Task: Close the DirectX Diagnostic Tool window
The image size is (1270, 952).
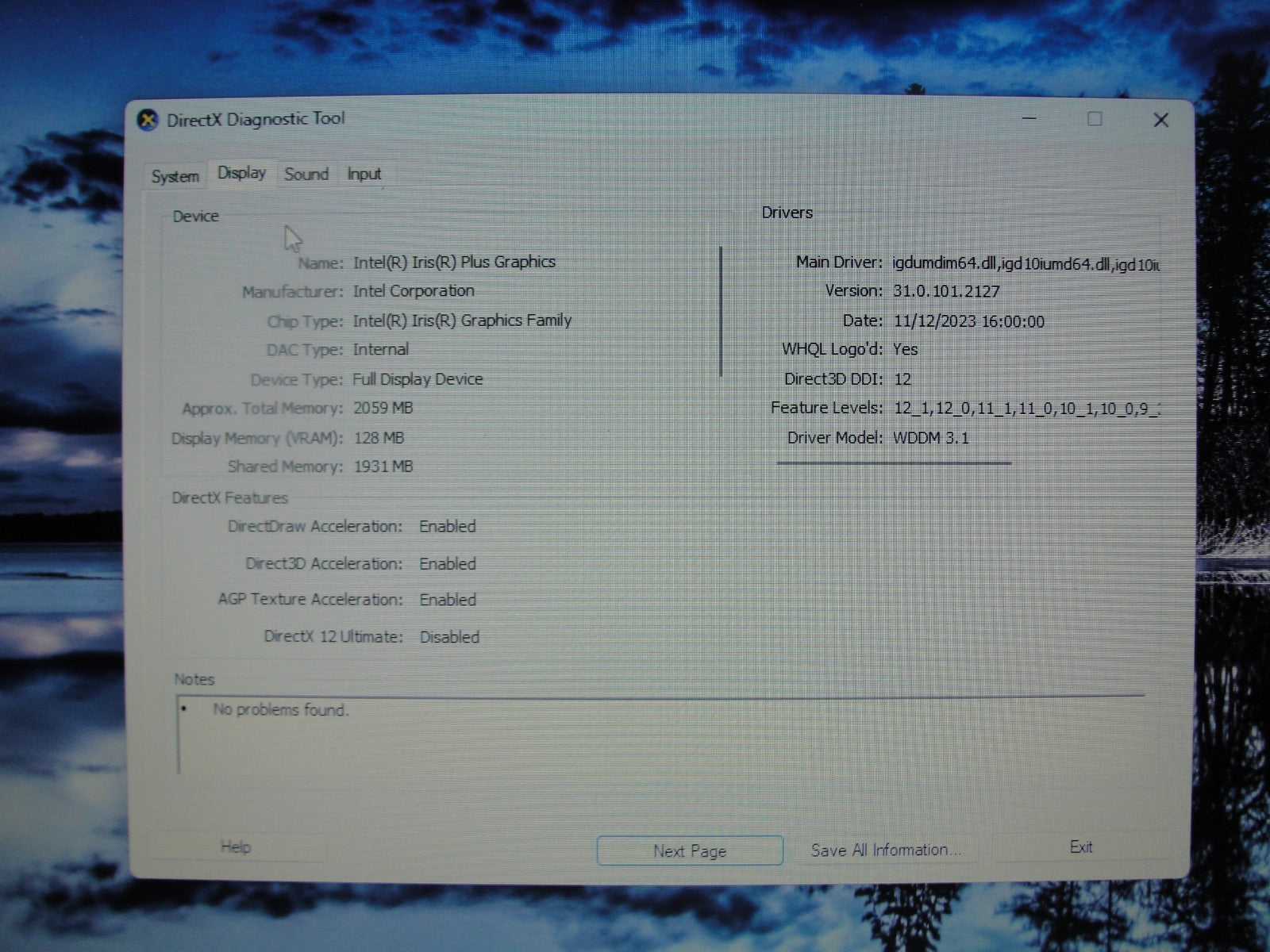Action: [x=1160, y=120]
